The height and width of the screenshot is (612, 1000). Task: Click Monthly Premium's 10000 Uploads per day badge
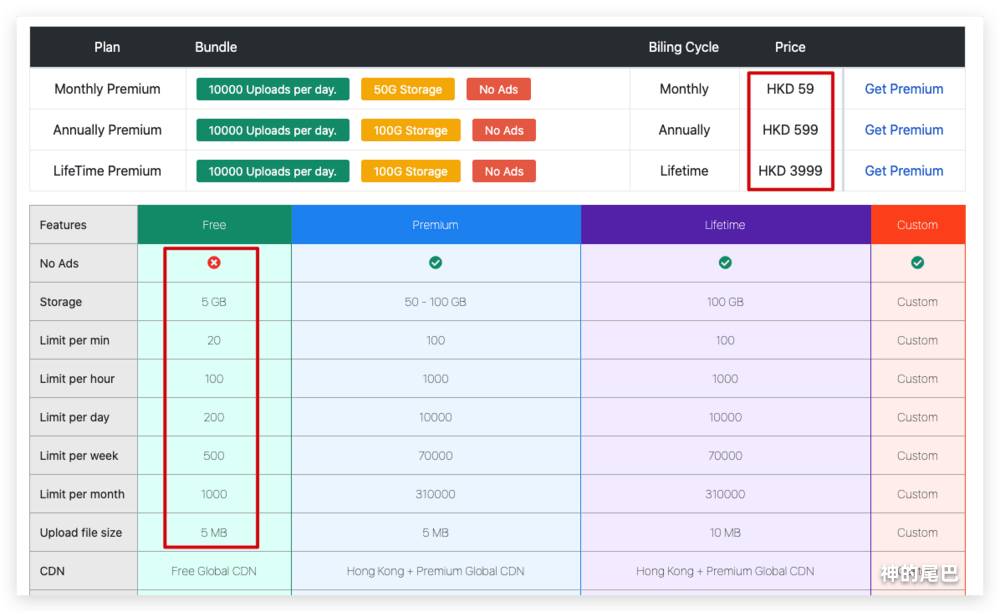click(273, 89)
